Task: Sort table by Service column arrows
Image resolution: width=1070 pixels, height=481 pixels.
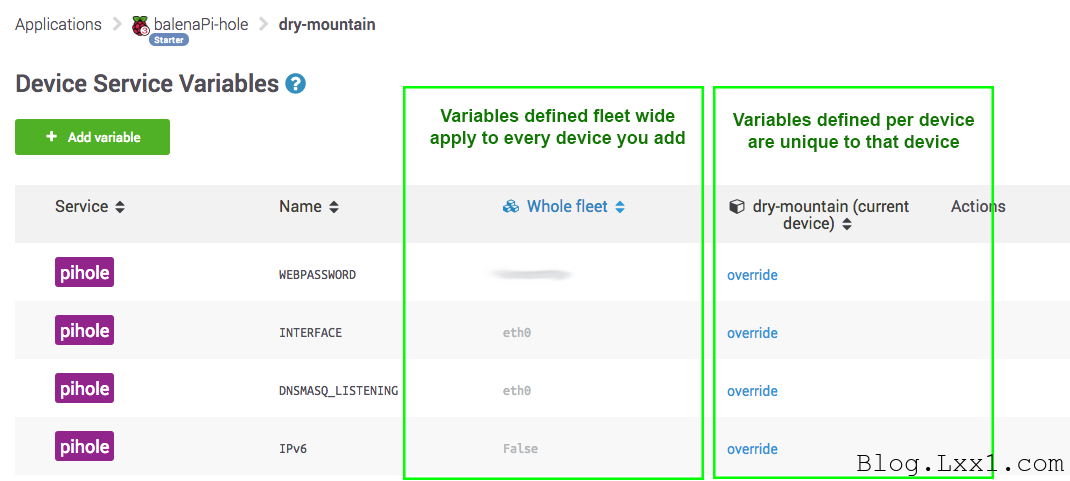Action: [x=120, y=207]
